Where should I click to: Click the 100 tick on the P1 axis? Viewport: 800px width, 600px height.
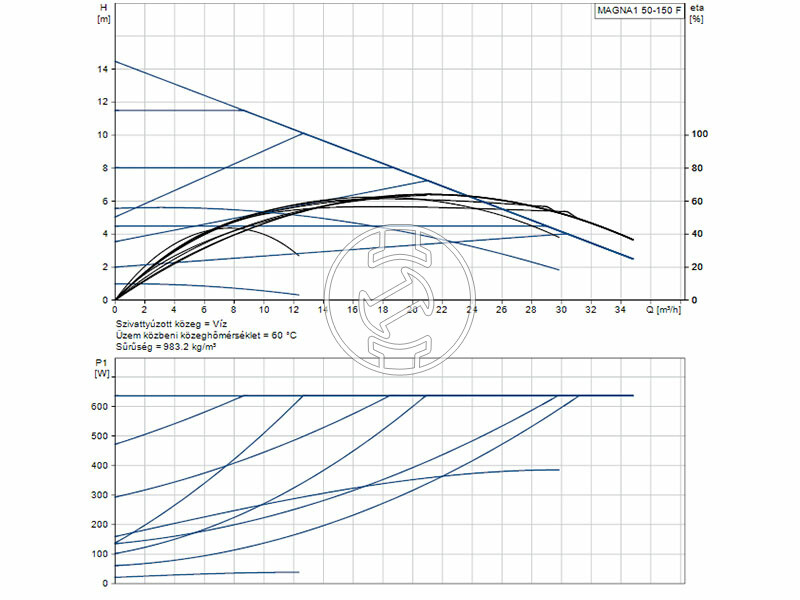click(x=100, y=553)
